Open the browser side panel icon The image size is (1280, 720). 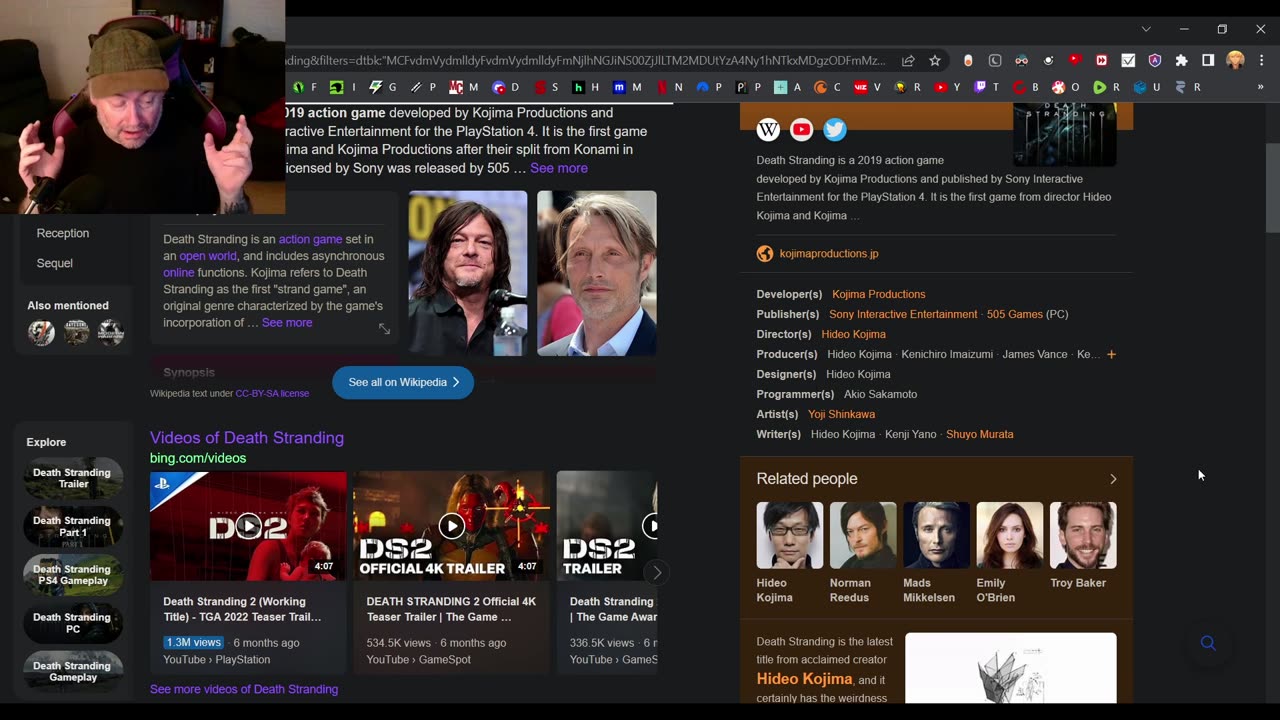coord(1208,60)
